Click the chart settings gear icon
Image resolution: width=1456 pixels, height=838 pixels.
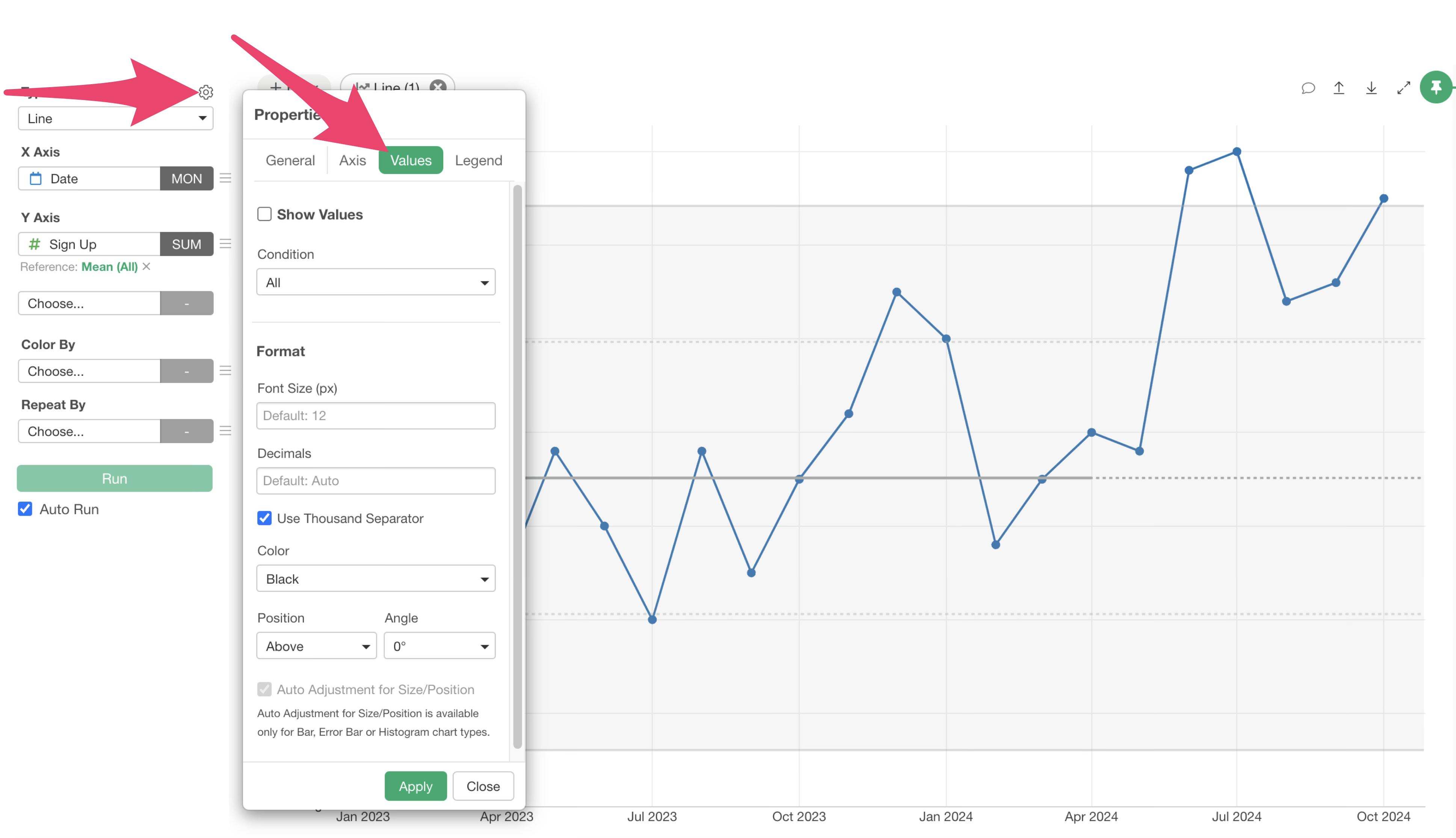[x=205, y=92]
